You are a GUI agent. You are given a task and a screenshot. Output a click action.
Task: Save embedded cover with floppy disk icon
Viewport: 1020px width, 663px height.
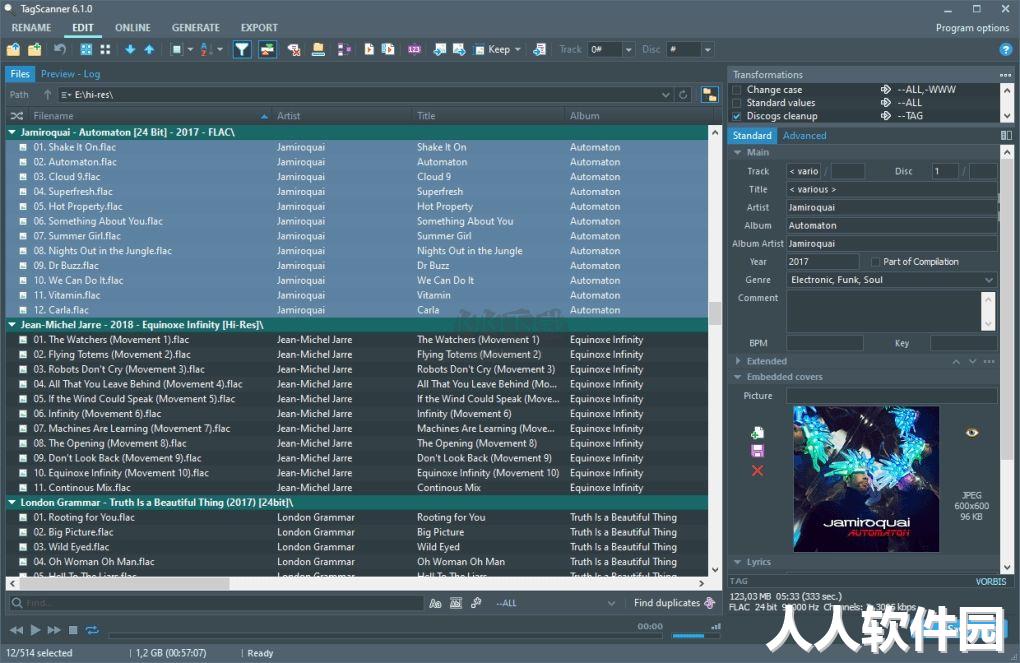pos(757,451)
